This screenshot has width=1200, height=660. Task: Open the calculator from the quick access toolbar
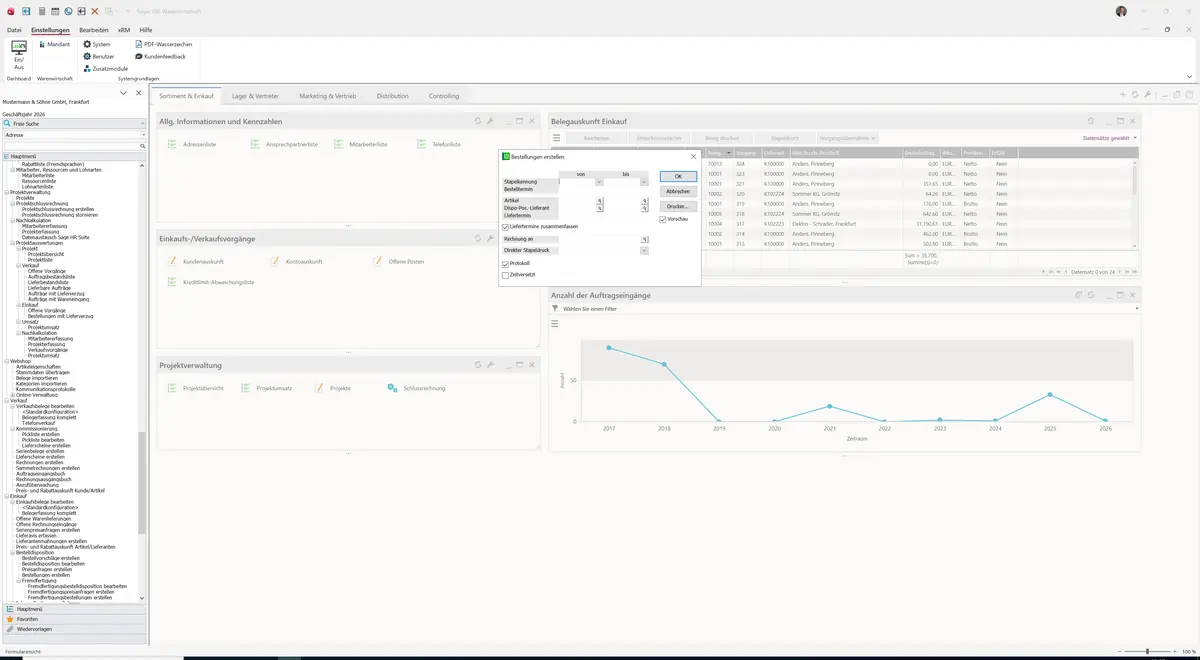pyautogui.click(x=41, y=11)
